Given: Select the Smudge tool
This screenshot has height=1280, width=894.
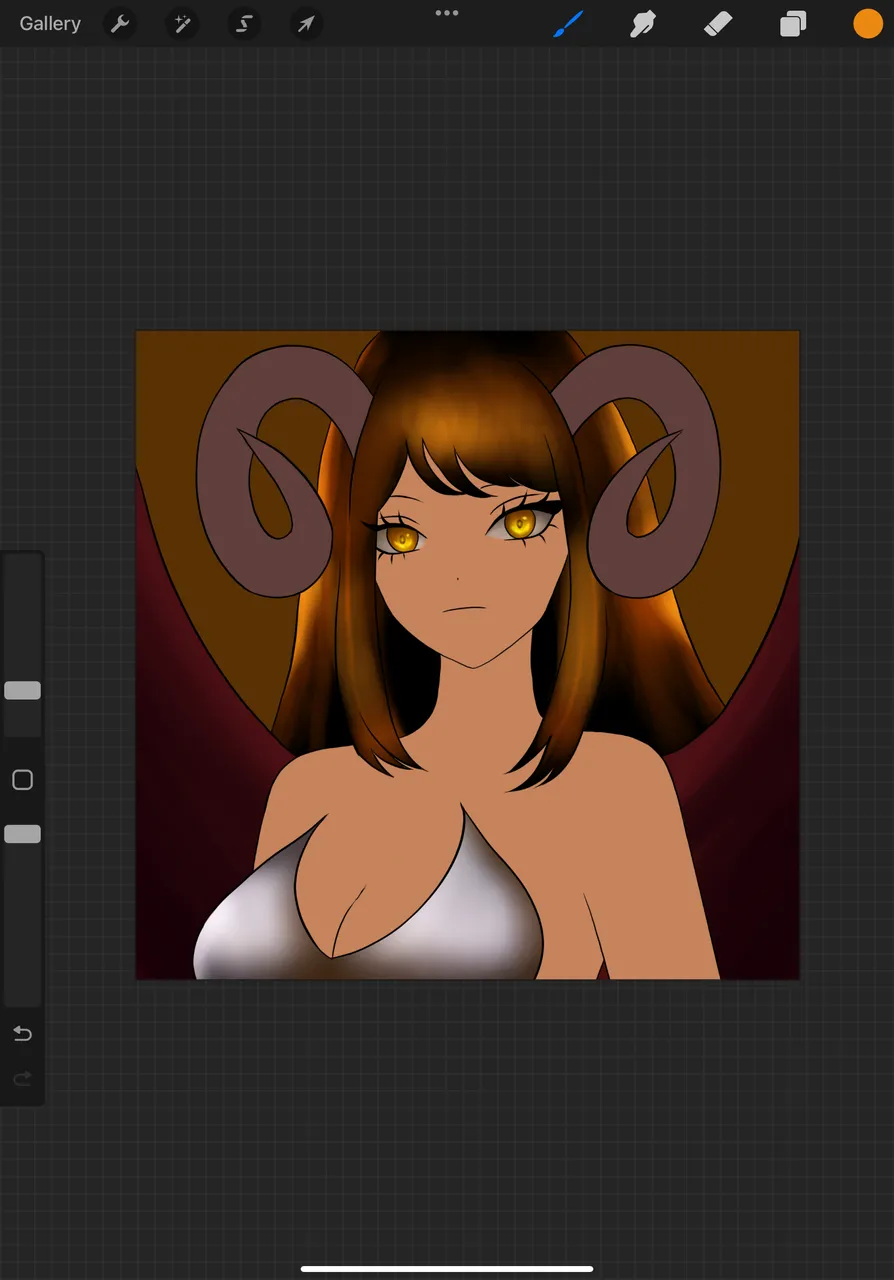Looking at the screenshot, I should click(x=643, y=24).
